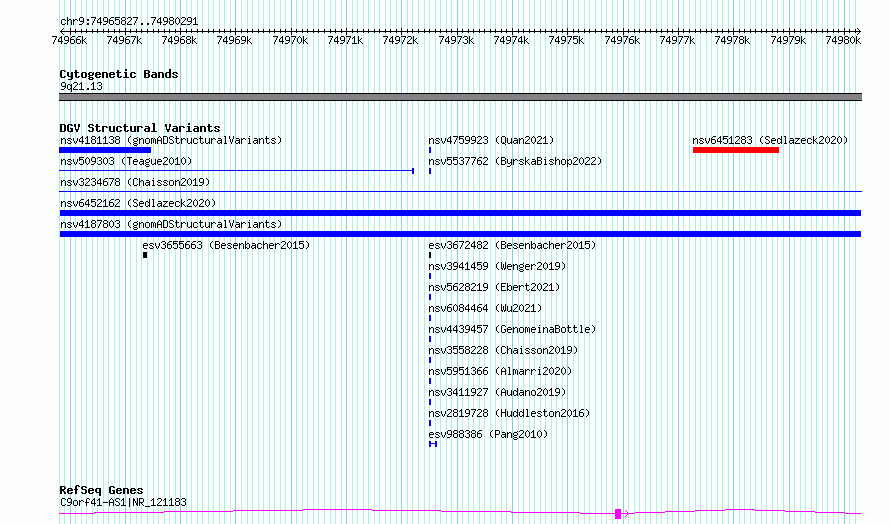Select the magenta exon block on gene track
The image size is (890, 524).
618,514
